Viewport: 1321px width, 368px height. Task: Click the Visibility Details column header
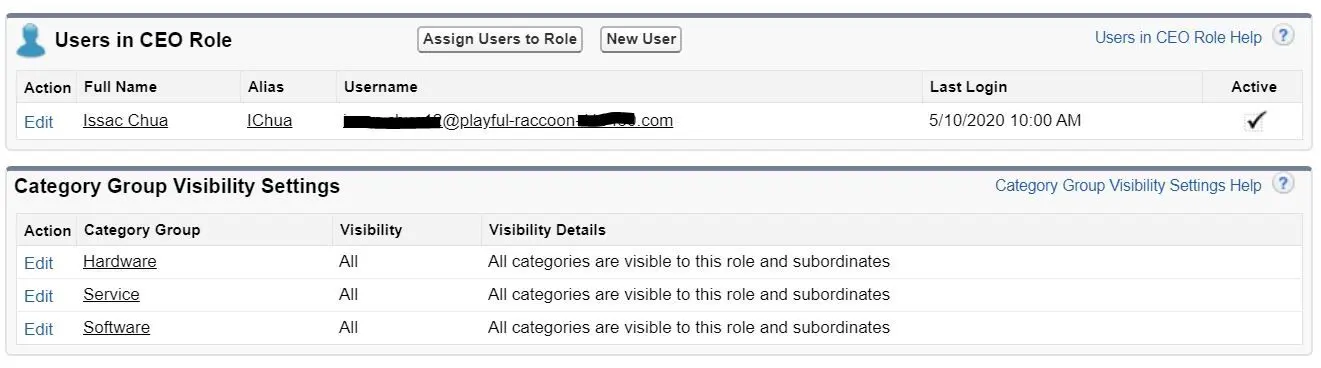tap(547, 230)
